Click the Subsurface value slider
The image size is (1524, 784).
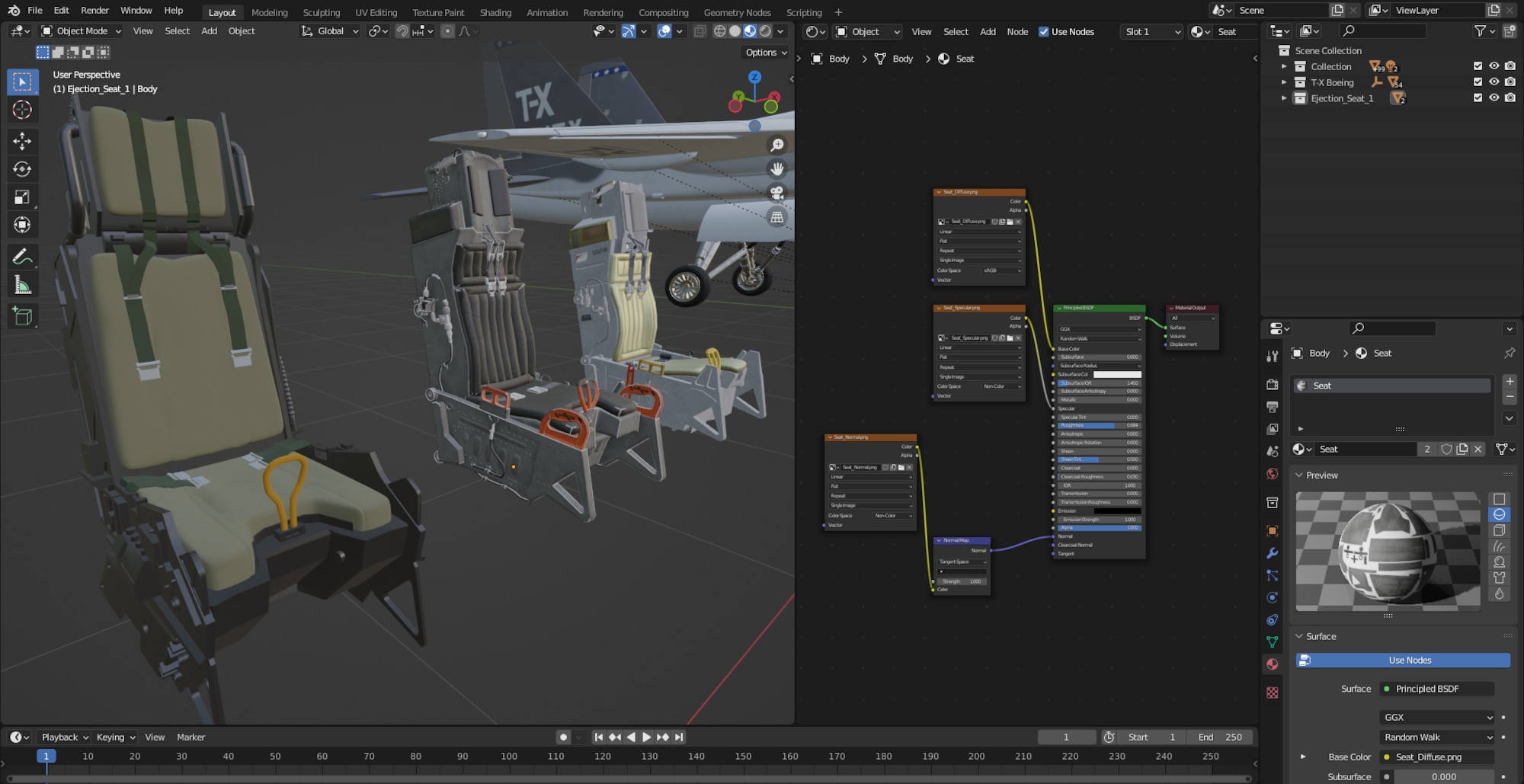pyautogui.click(x=1442, y=776)
